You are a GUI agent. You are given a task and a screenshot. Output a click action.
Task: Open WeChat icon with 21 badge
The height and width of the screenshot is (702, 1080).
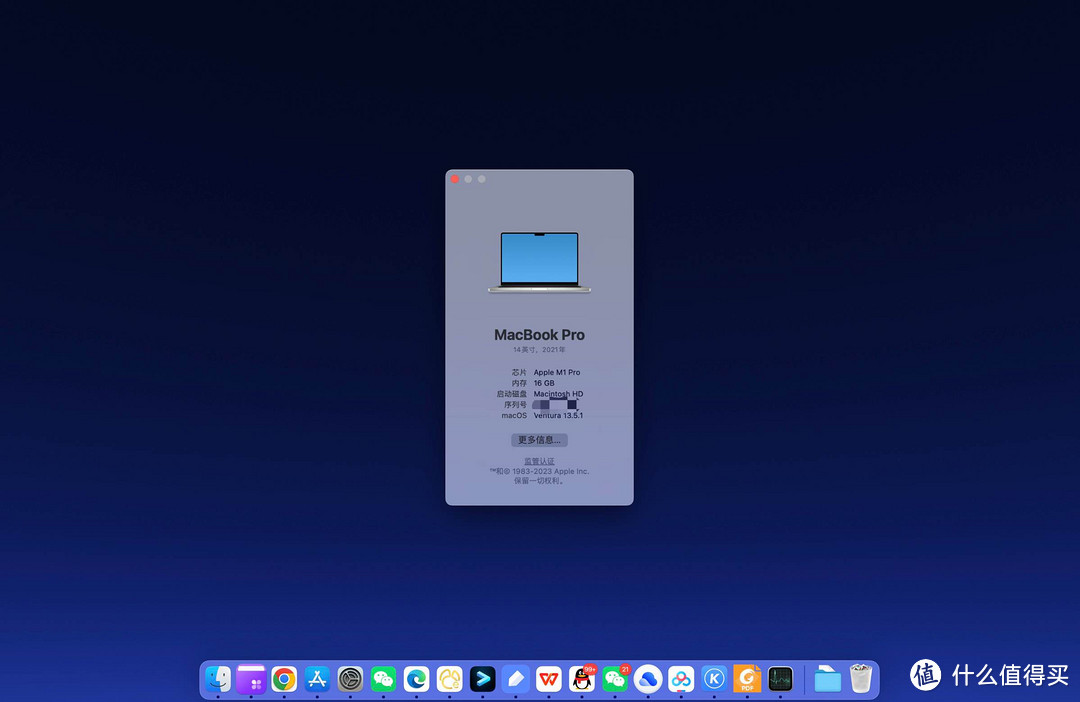[x=615, y=679]
